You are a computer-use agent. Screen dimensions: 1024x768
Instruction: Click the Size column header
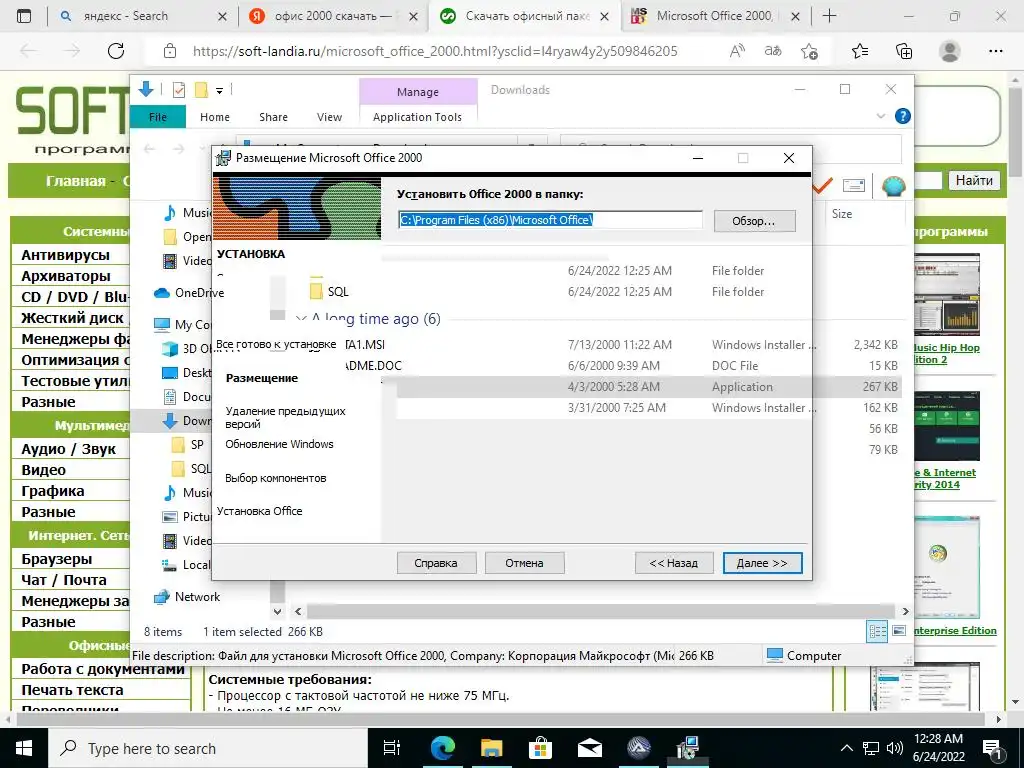click(841, 214)
